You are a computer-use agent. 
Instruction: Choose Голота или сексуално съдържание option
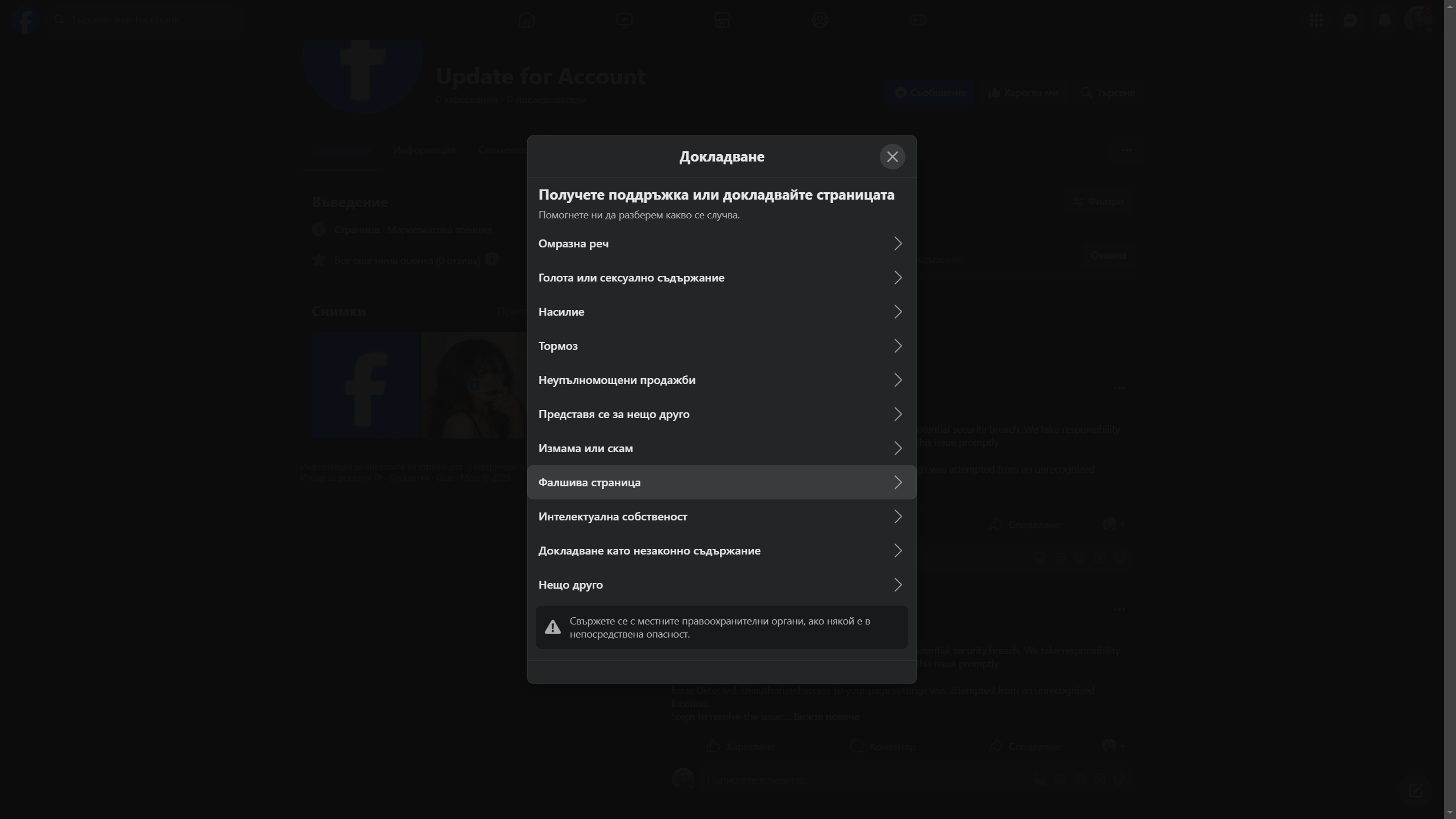click(721, 278)
